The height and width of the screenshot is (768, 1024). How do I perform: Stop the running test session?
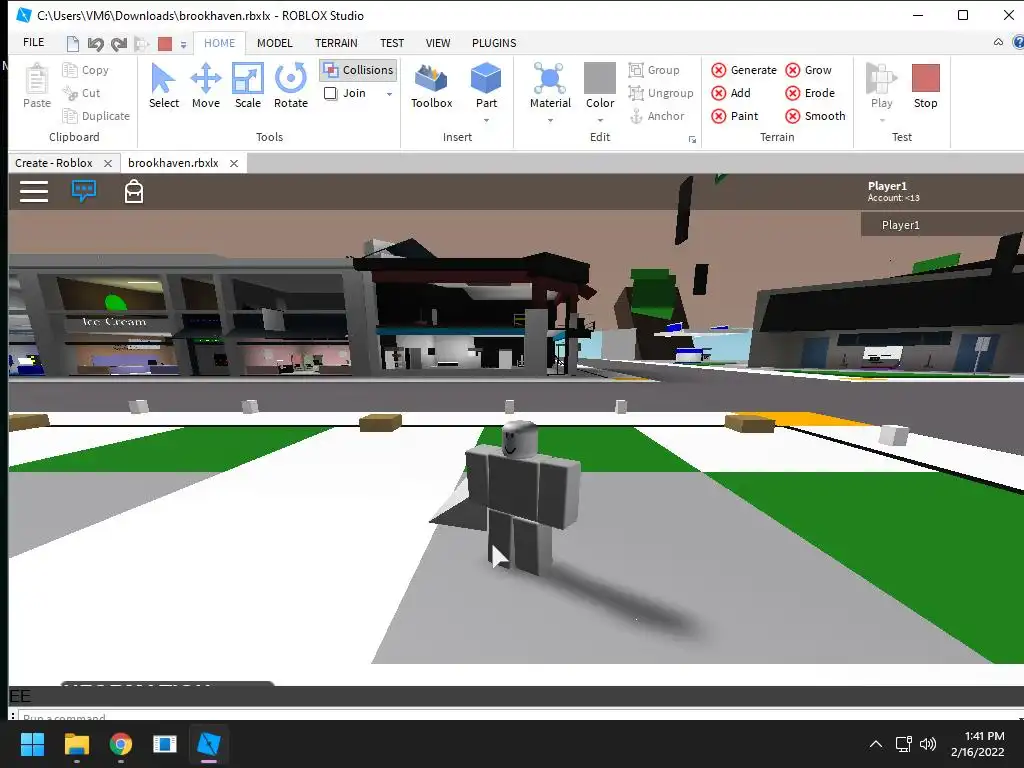coord(925,86)
